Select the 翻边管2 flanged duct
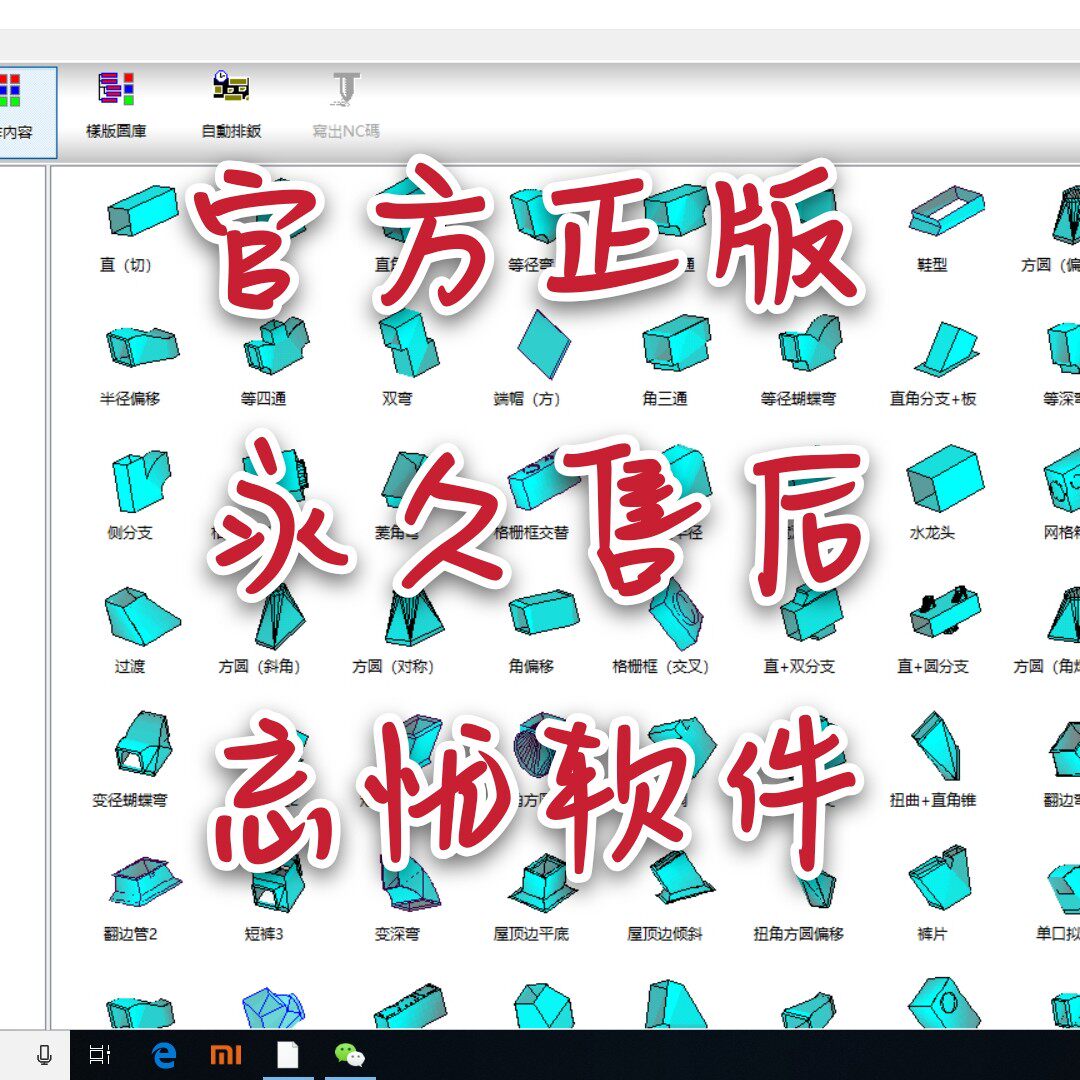 tap(145, 880)
